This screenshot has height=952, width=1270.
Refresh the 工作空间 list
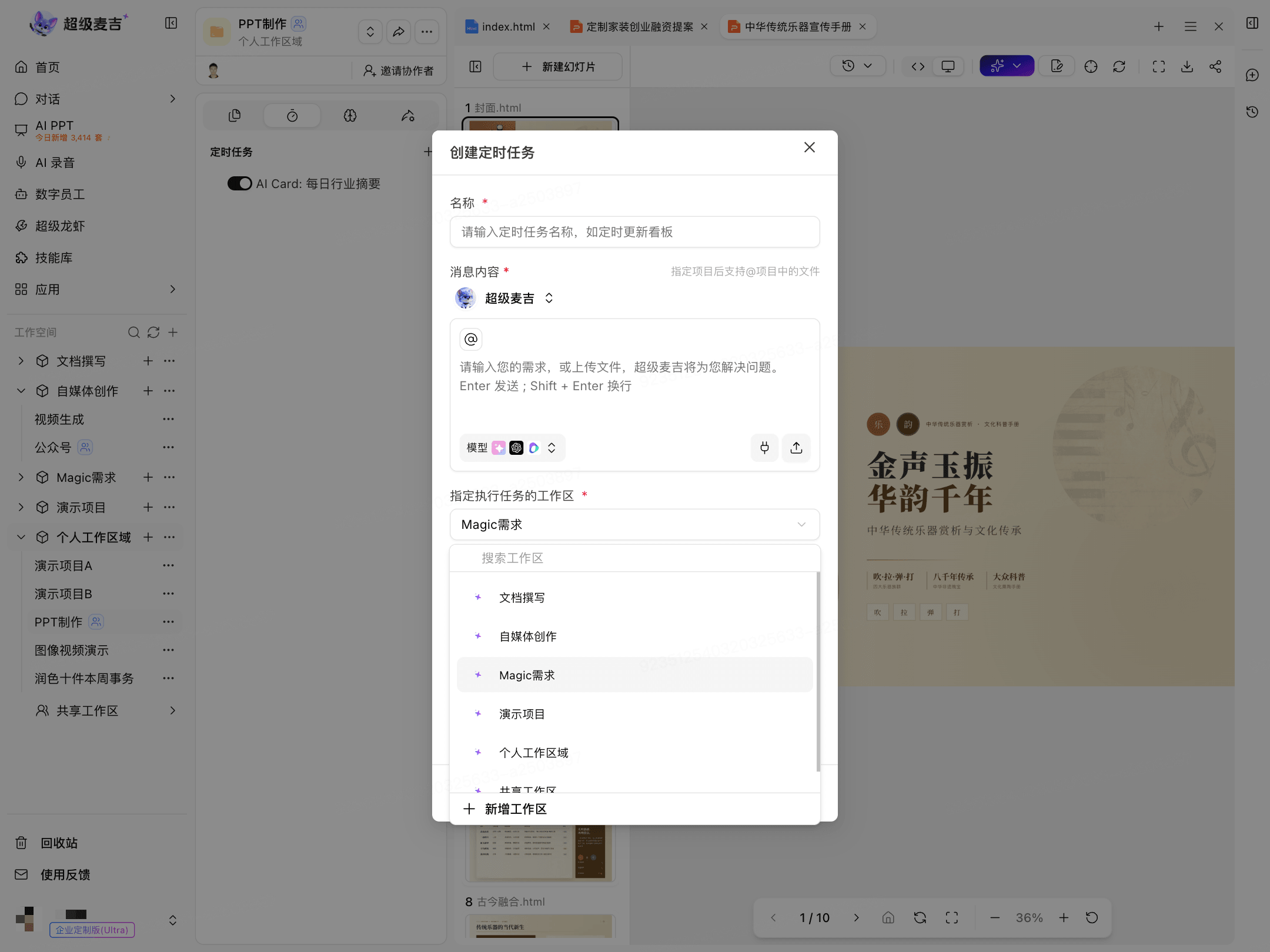[153, 333]
